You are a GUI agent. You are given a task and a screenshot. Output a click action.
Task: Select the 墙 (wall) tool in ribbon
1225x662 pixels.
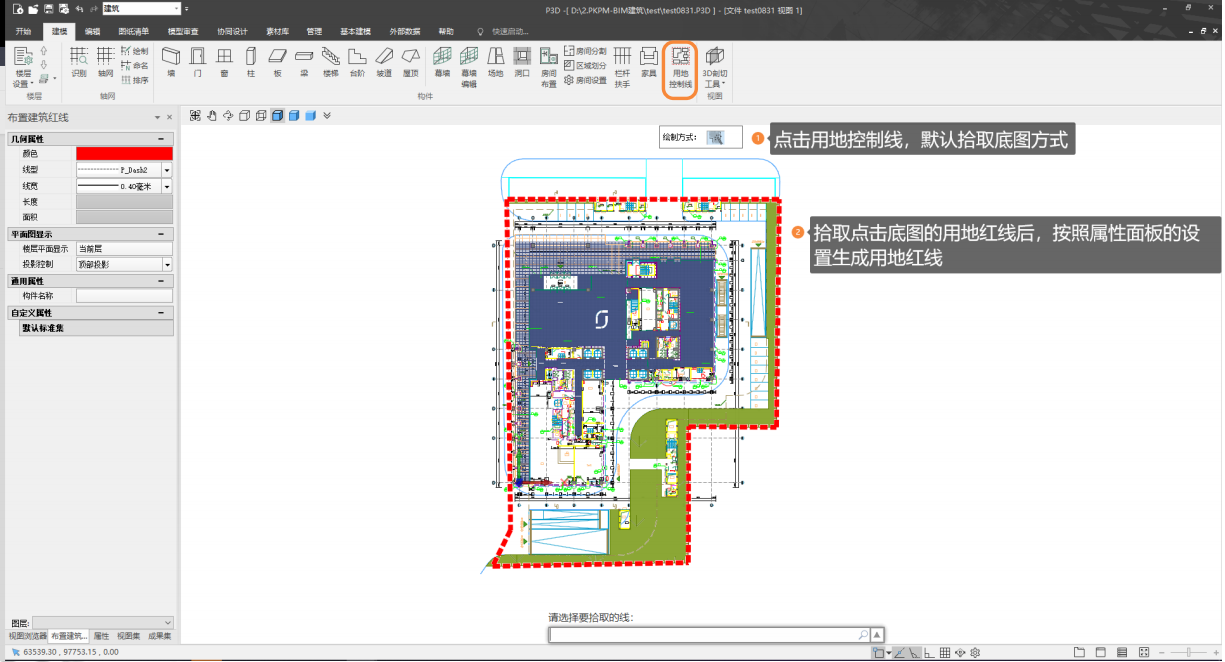[171, 62]
